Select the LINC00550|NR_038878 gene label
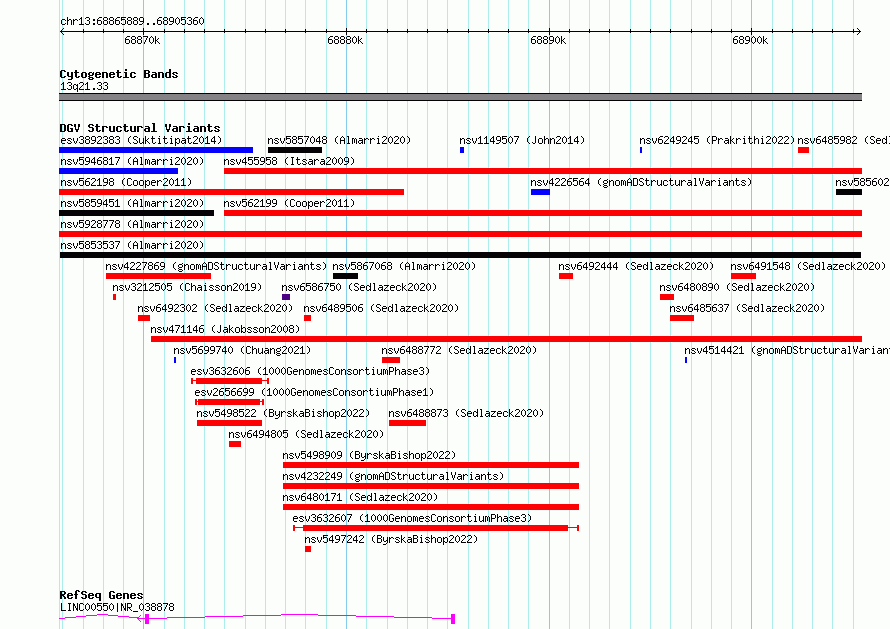890x629 pixels. [x=117, y=607]
